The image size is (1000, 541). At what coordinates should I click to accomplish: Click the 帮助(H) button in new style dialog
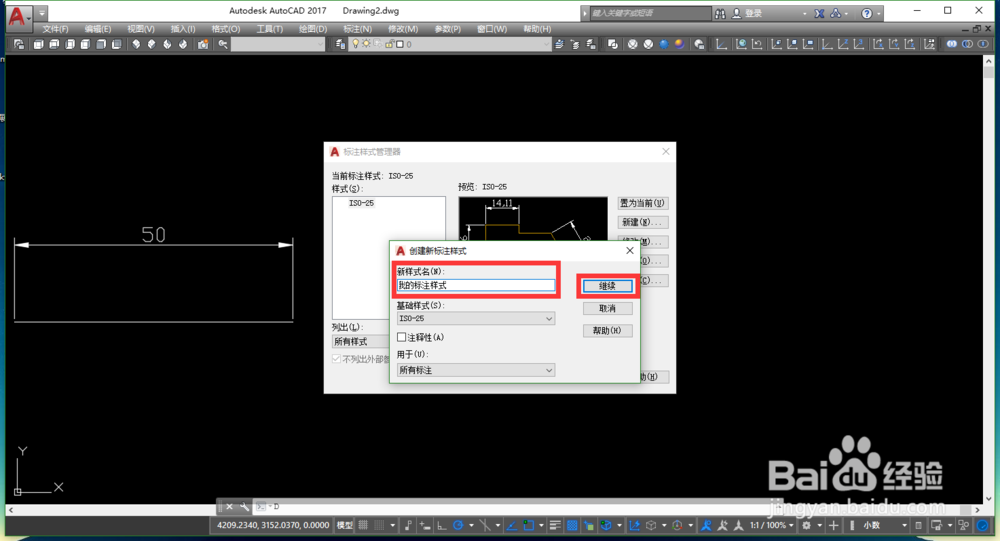(x=607, y=330)
